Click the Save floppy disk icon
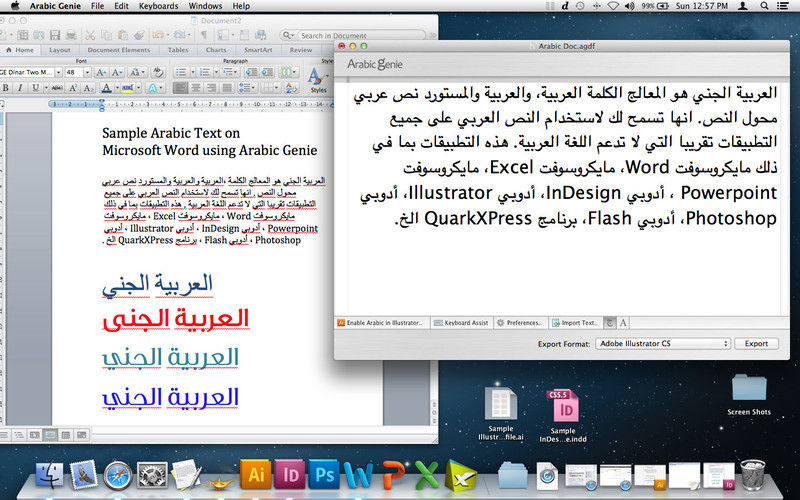 click(55, 35)
